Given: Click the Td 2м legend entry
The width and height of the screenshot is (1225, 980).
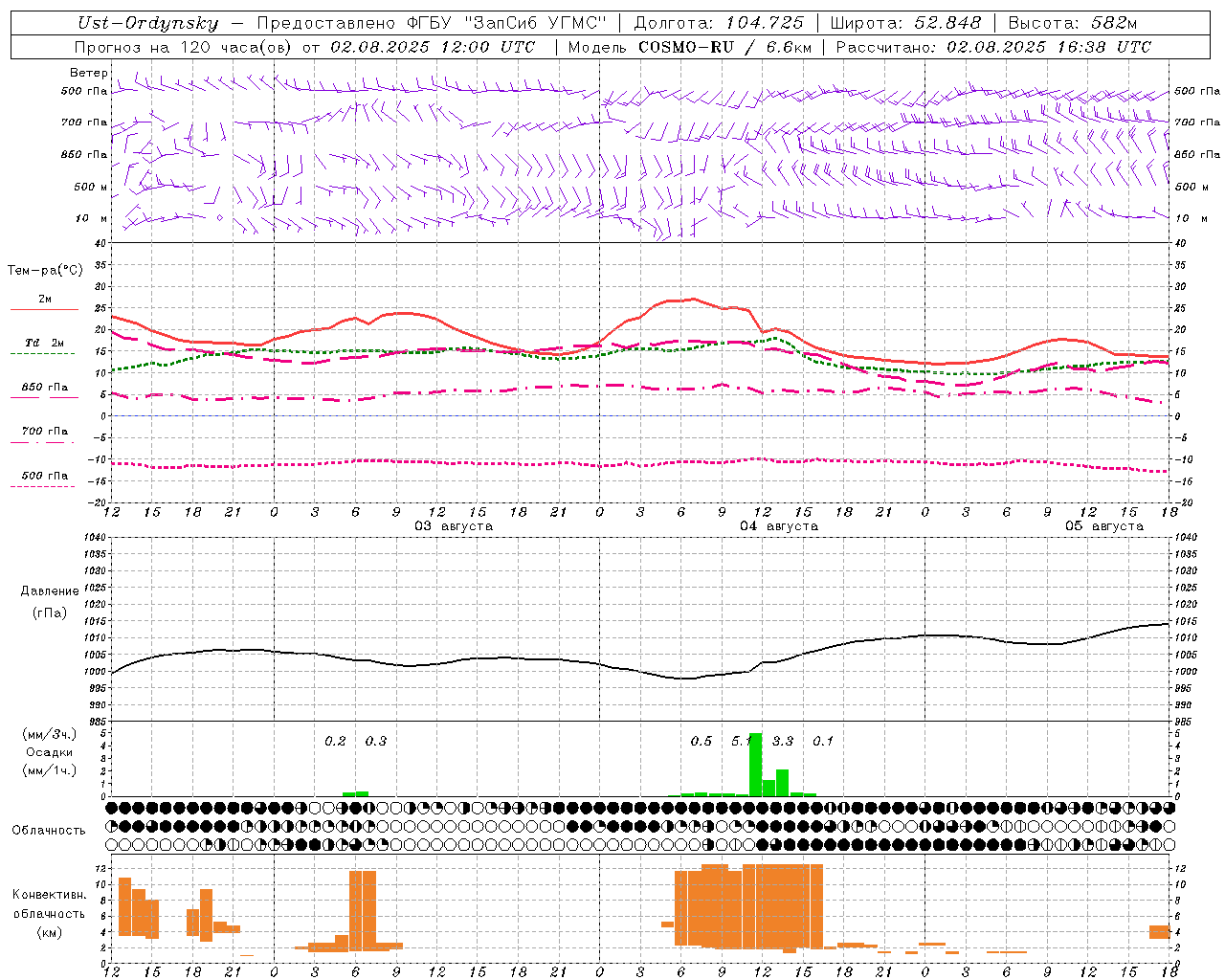Looking at the screenshot, I should coord(45,343).
